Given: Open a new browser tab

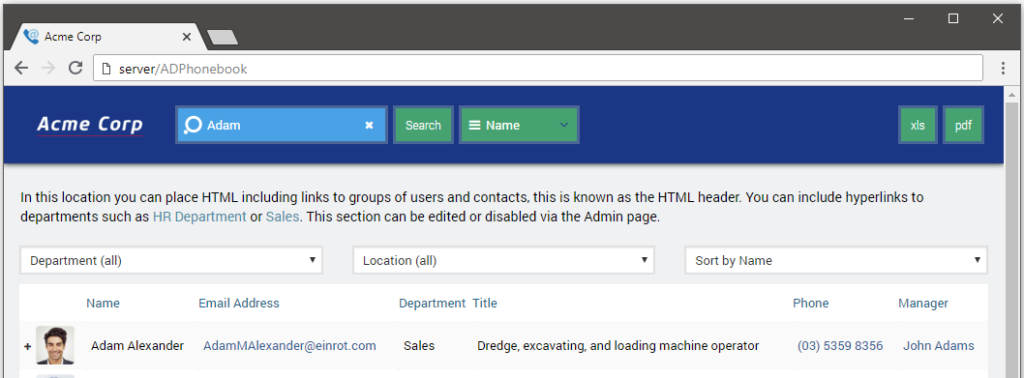Looking at the screenshot, I should pos(222,38).
